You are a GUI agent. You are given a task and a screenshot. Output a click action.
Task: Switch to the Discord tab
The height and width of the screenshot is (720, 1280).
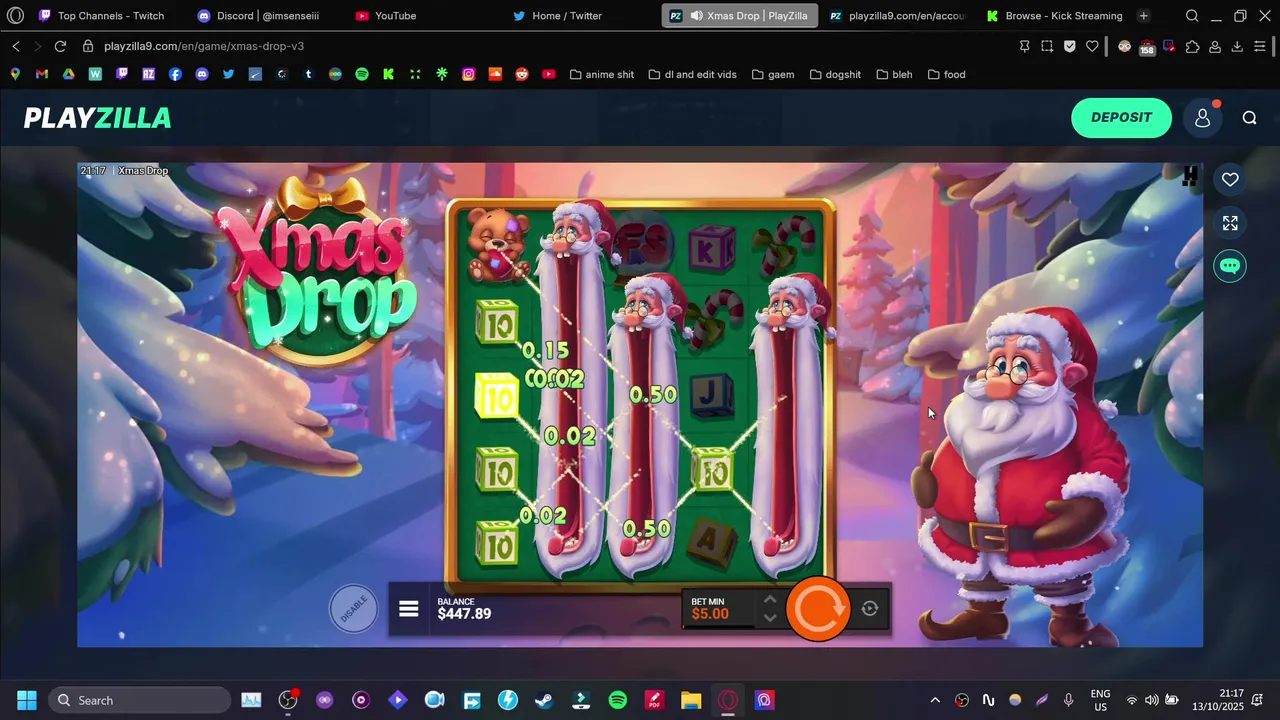click(260, 16)
